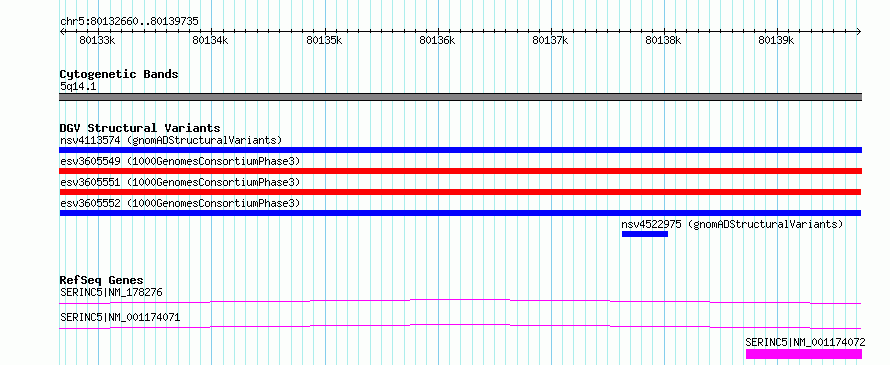Click the SERINC5|NM_001174072 gene label
Image resolution: width=890 pixels, height=365 pixels.
[x=805, y=342]
